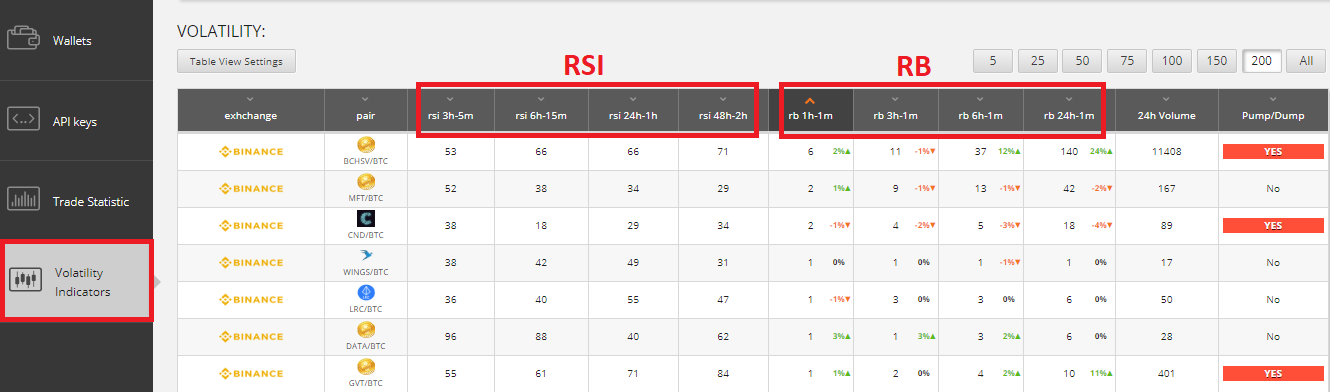
Task: Go to the API keys menu item
Action: click(x=76, y=121)
